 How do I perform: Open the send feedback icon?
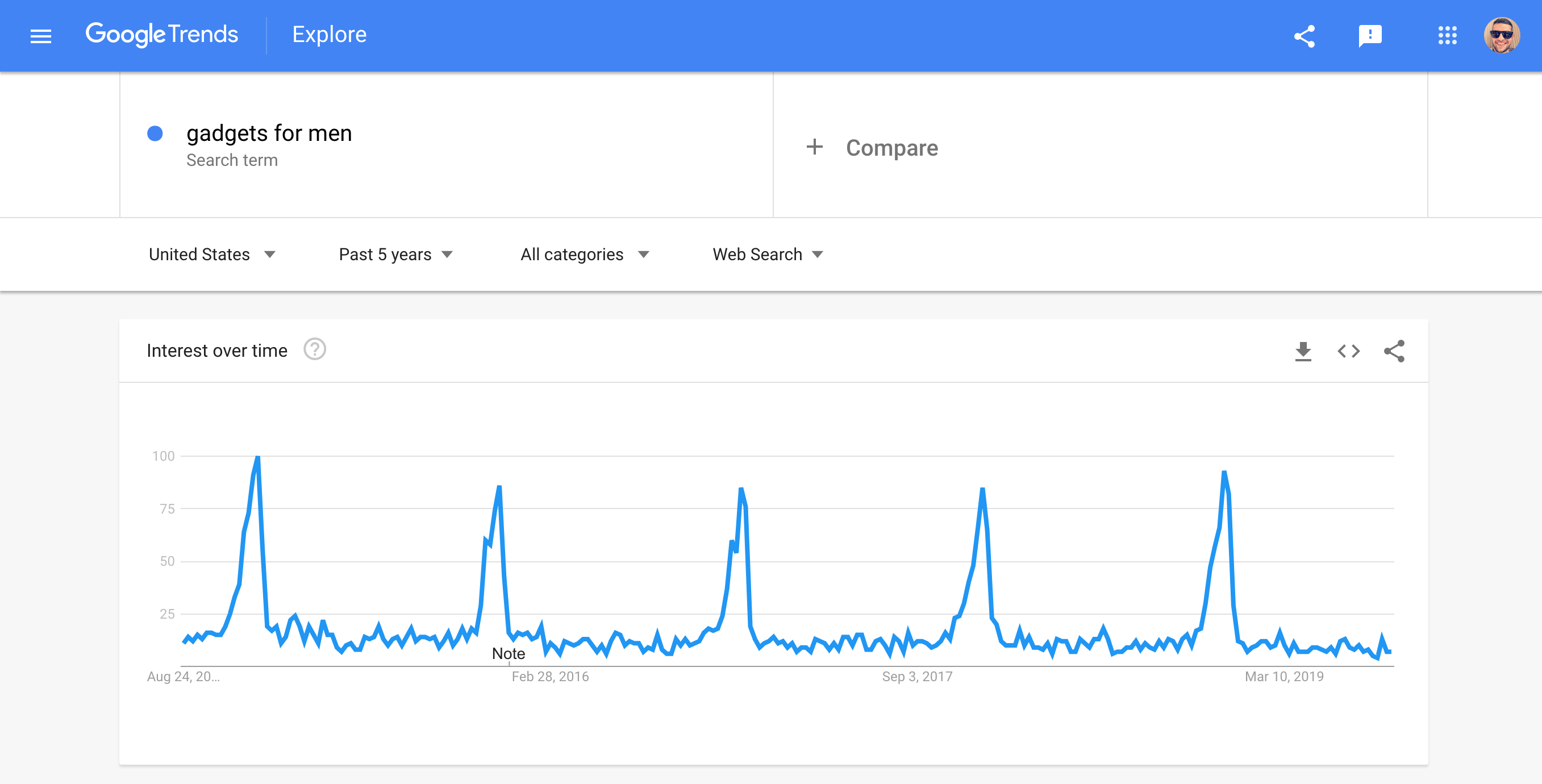(1370, 36)
